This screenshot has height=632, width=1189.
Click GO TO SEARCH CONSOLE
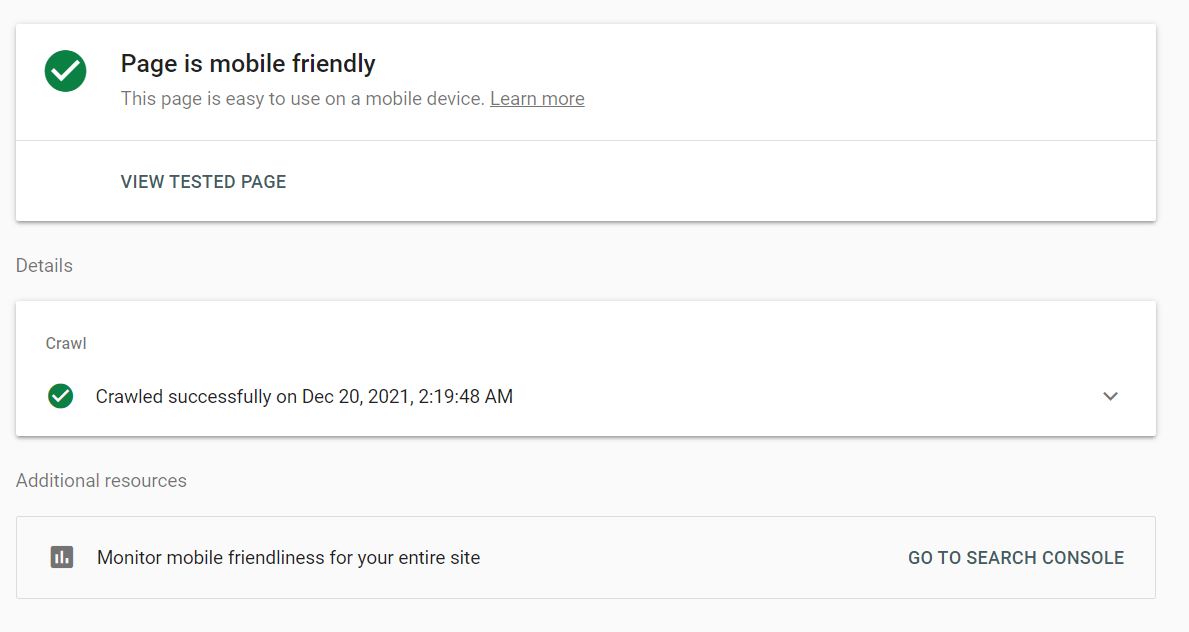tap(1016, 558)
